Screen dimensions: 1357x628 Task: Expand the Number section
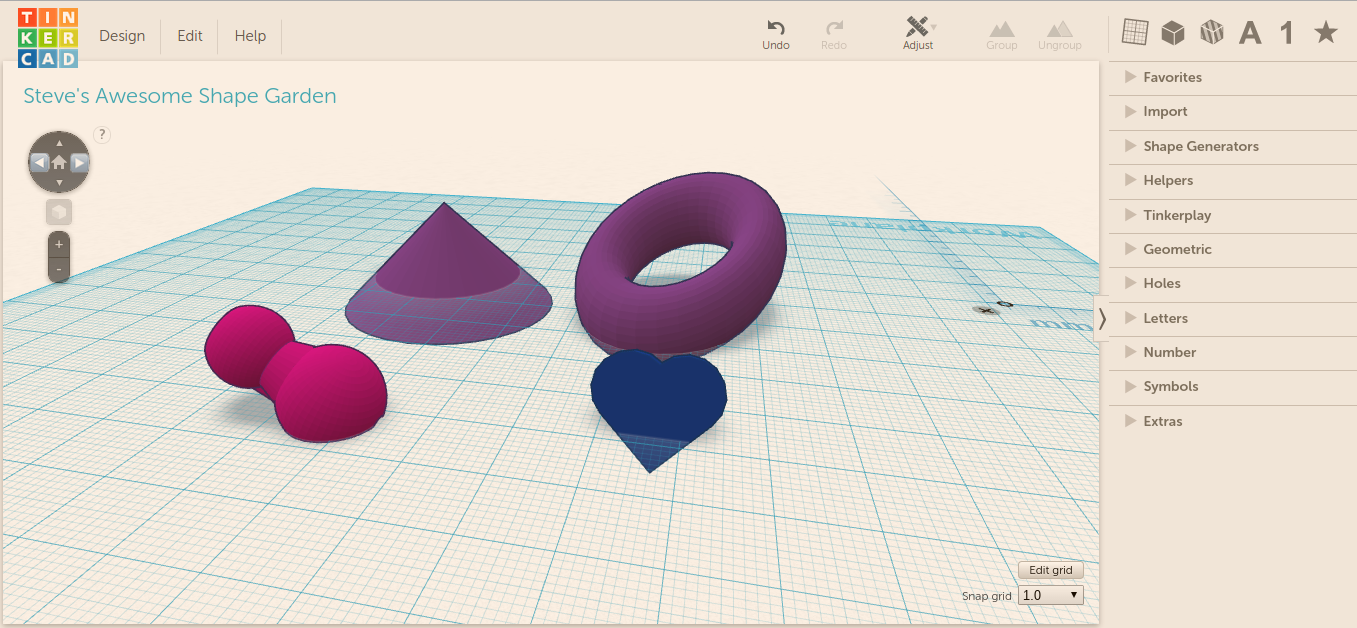[1233, 353]
